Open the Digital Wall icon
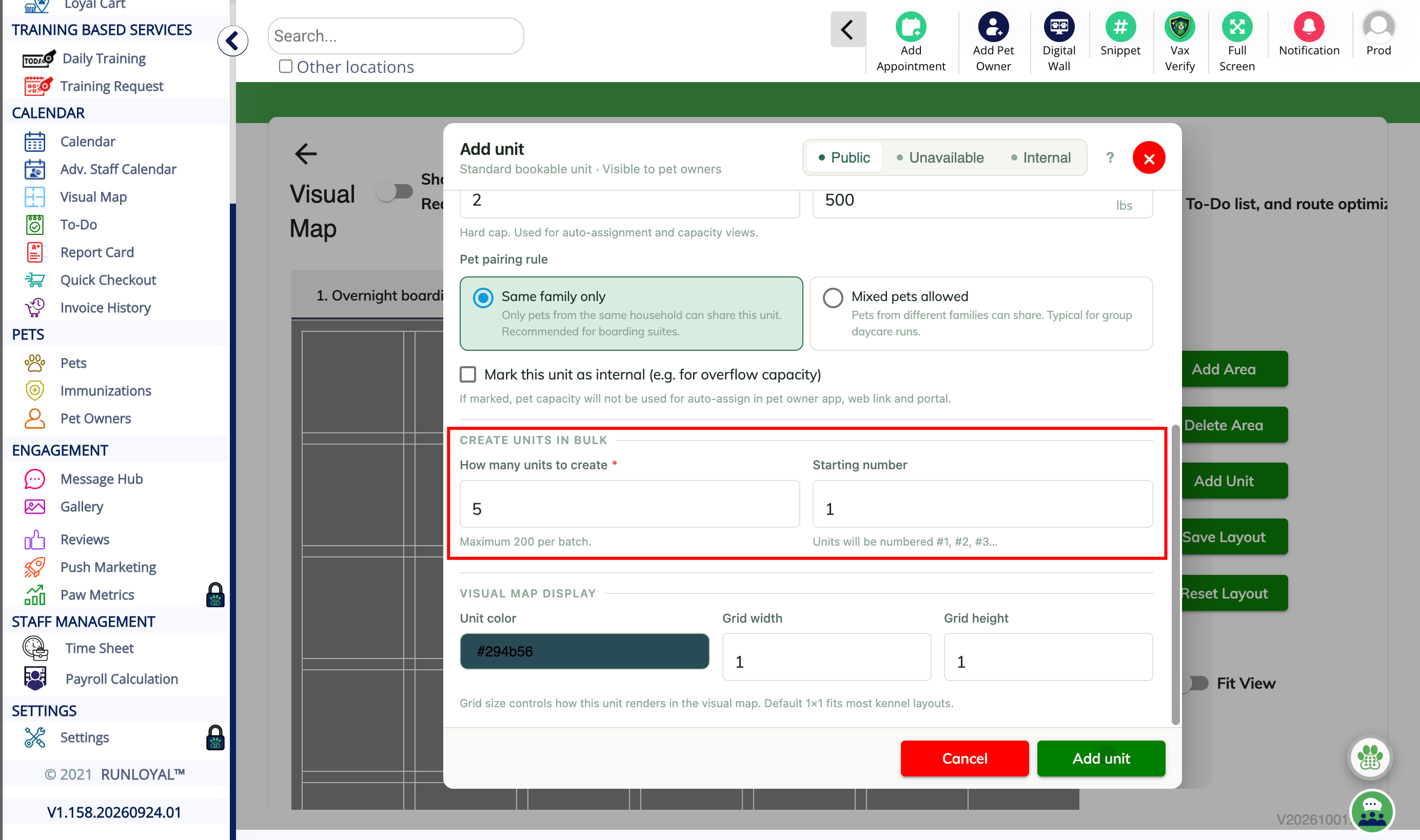This screenshot has width=1420, height=840. 1058,26
